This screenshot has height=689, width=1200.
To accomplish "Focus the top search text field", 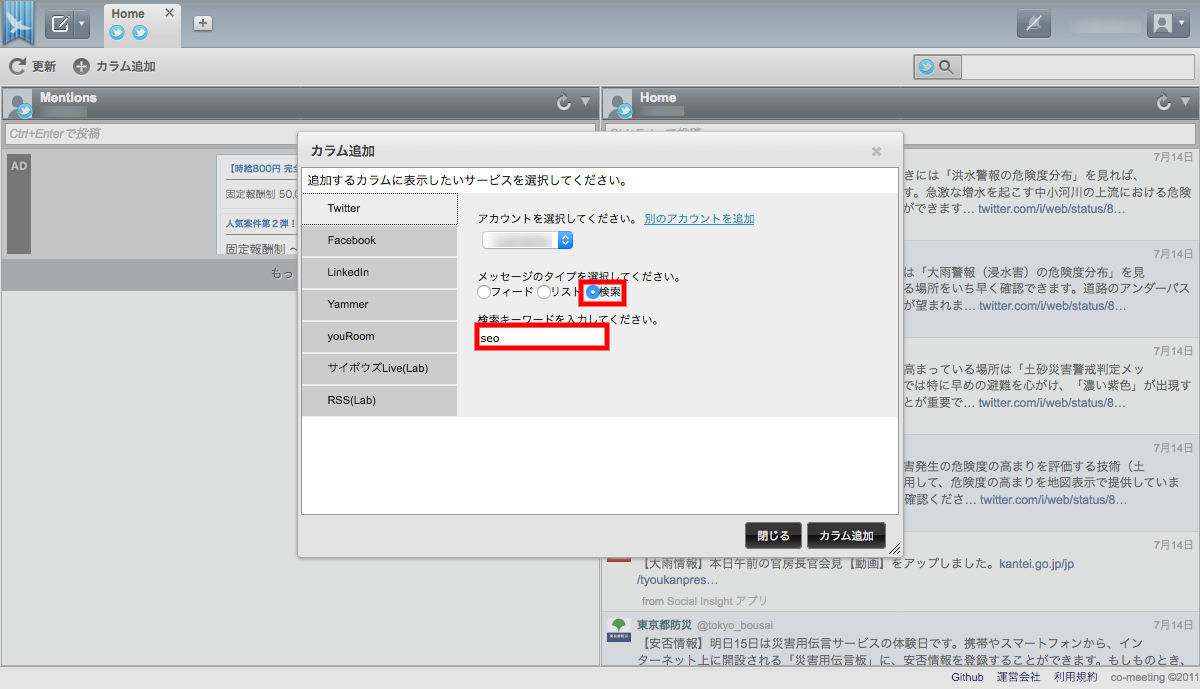I will pyautogui.click(x=1078, y=67).
